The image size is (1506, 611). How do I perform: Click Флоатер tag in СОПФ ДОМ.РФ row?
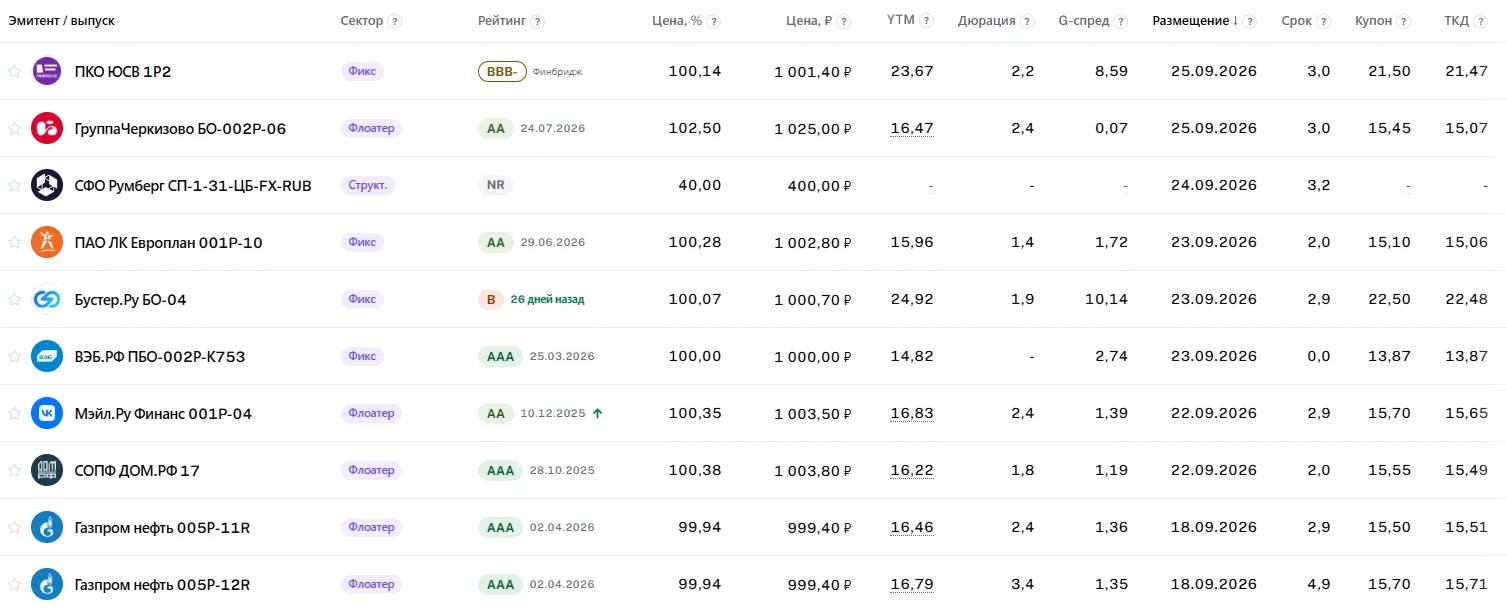point(371,470)
